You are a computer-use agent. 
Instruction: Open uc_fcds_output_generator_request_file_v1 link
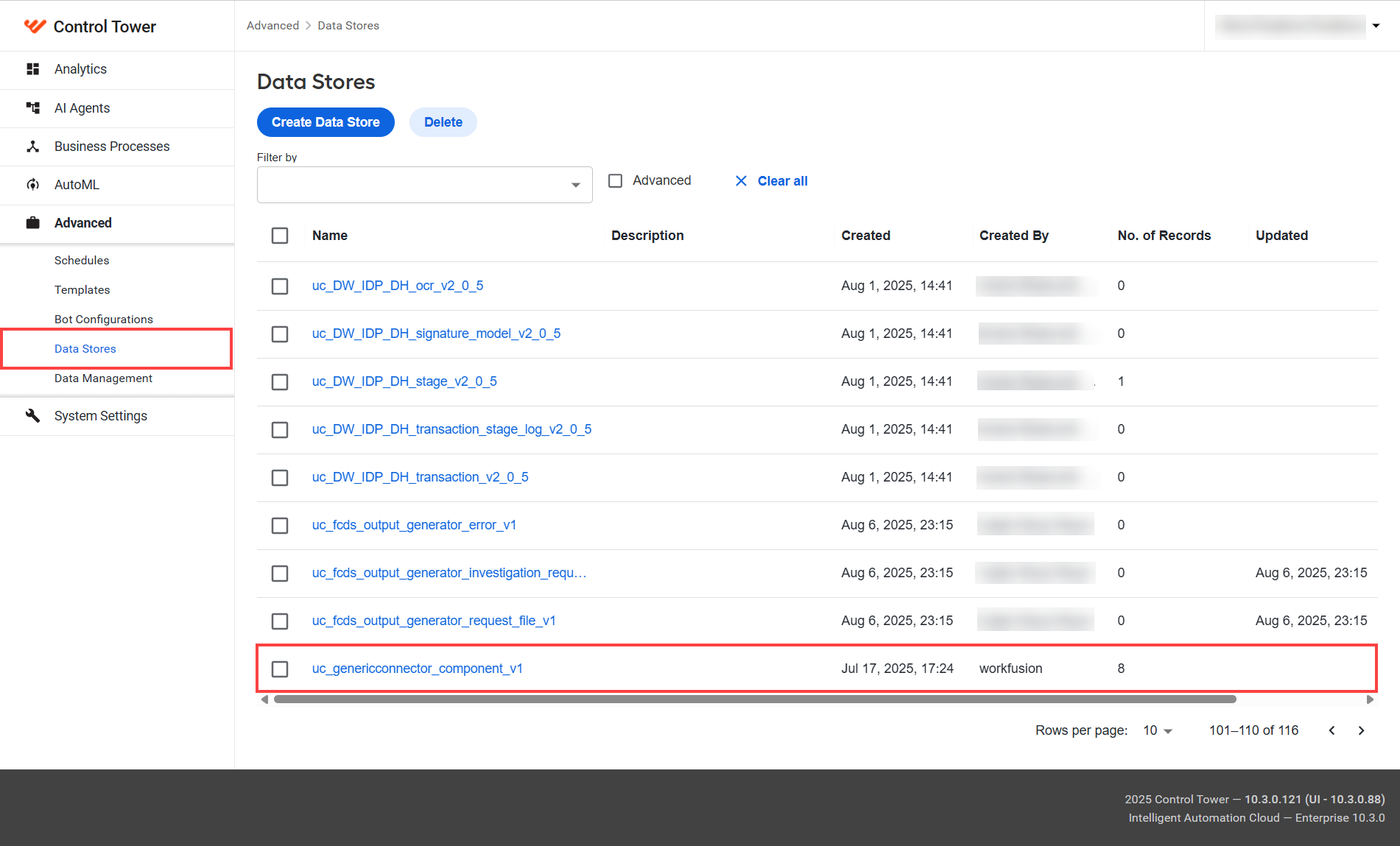click(x=434, y=621)
